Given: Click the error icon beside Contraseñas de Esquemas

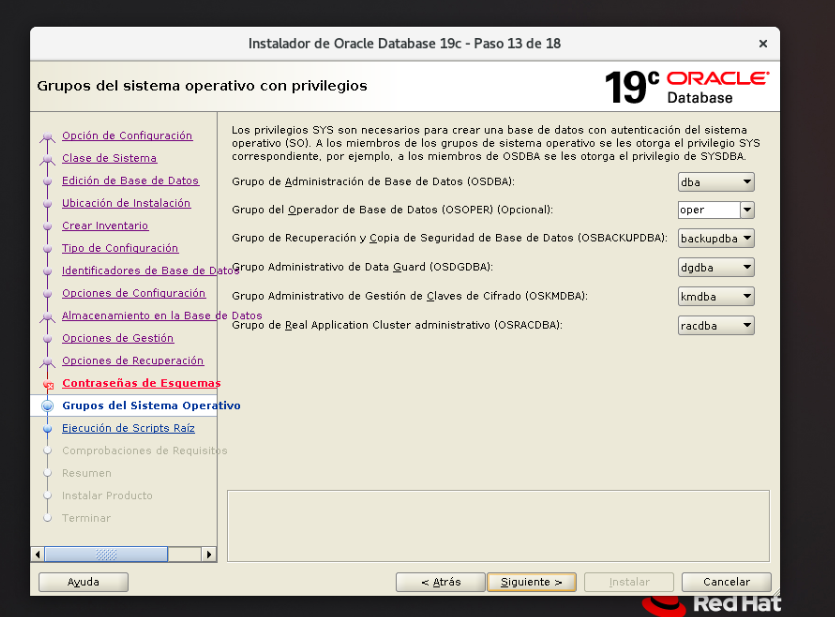Looking at the screenshot, I should pos(48,383).
